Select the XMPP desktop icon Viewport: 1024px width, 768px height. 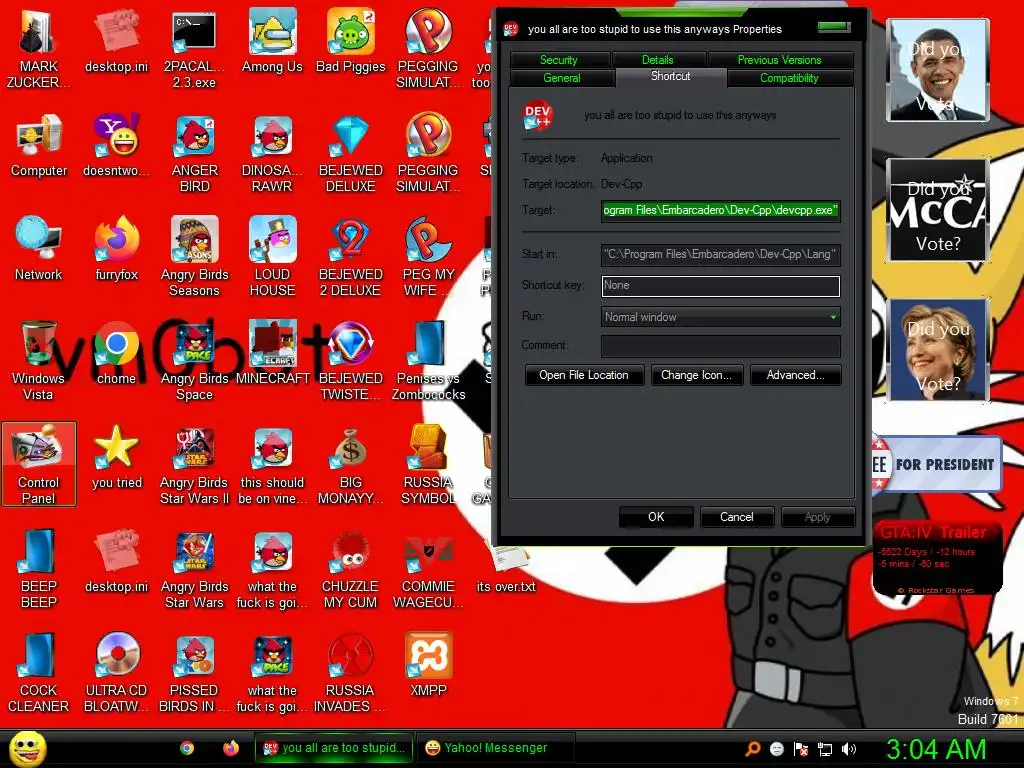pos(428,664)
